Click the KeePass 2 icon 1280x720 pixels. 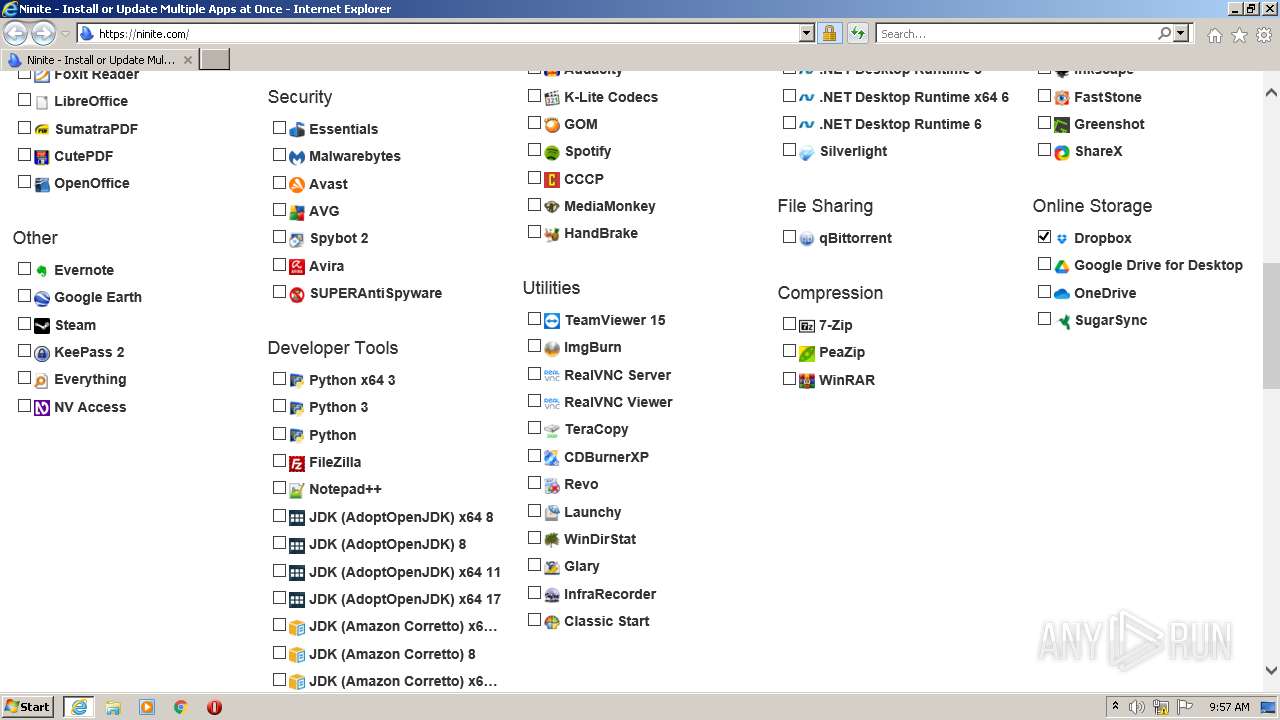point(42,353)
